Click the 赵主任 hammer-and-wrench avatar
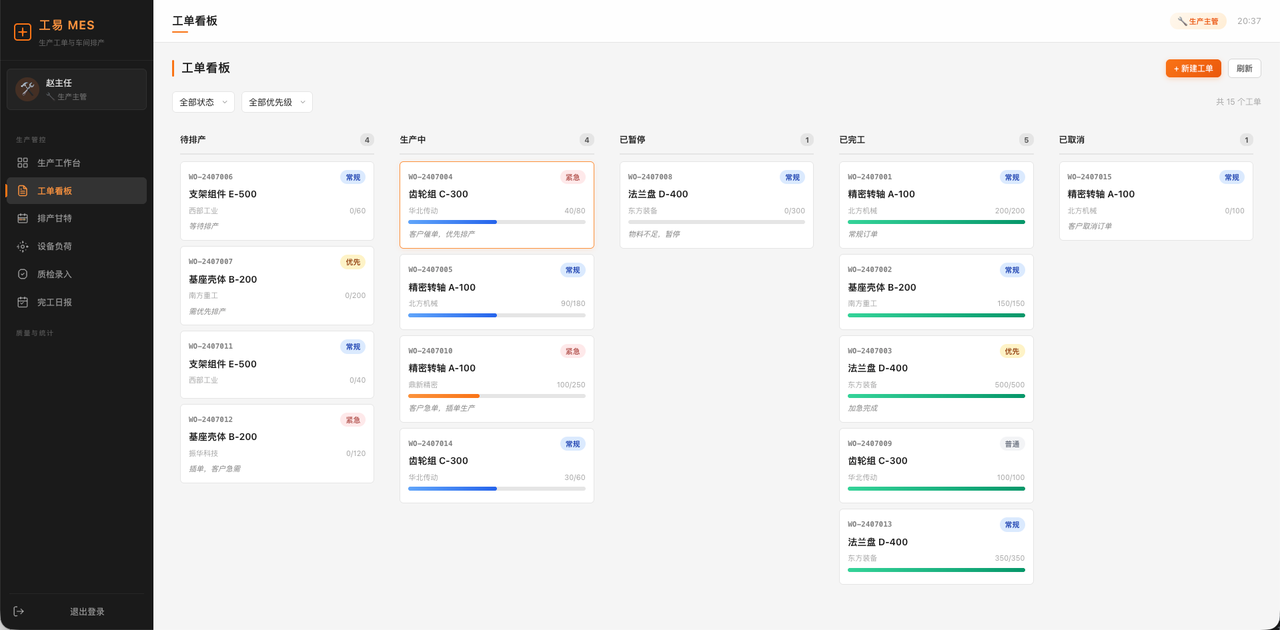 pos(27,89)
